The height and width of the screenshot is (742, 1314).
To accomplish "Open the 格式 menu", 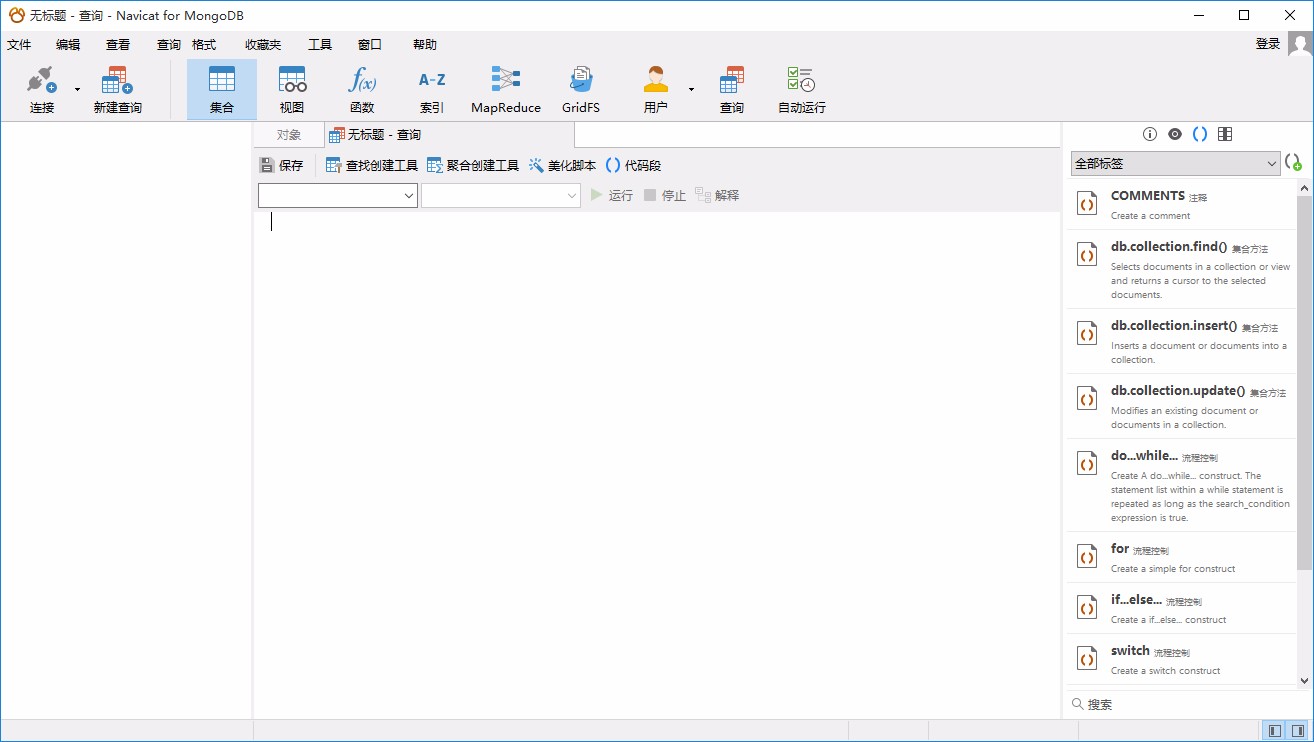I will (204, 45).
